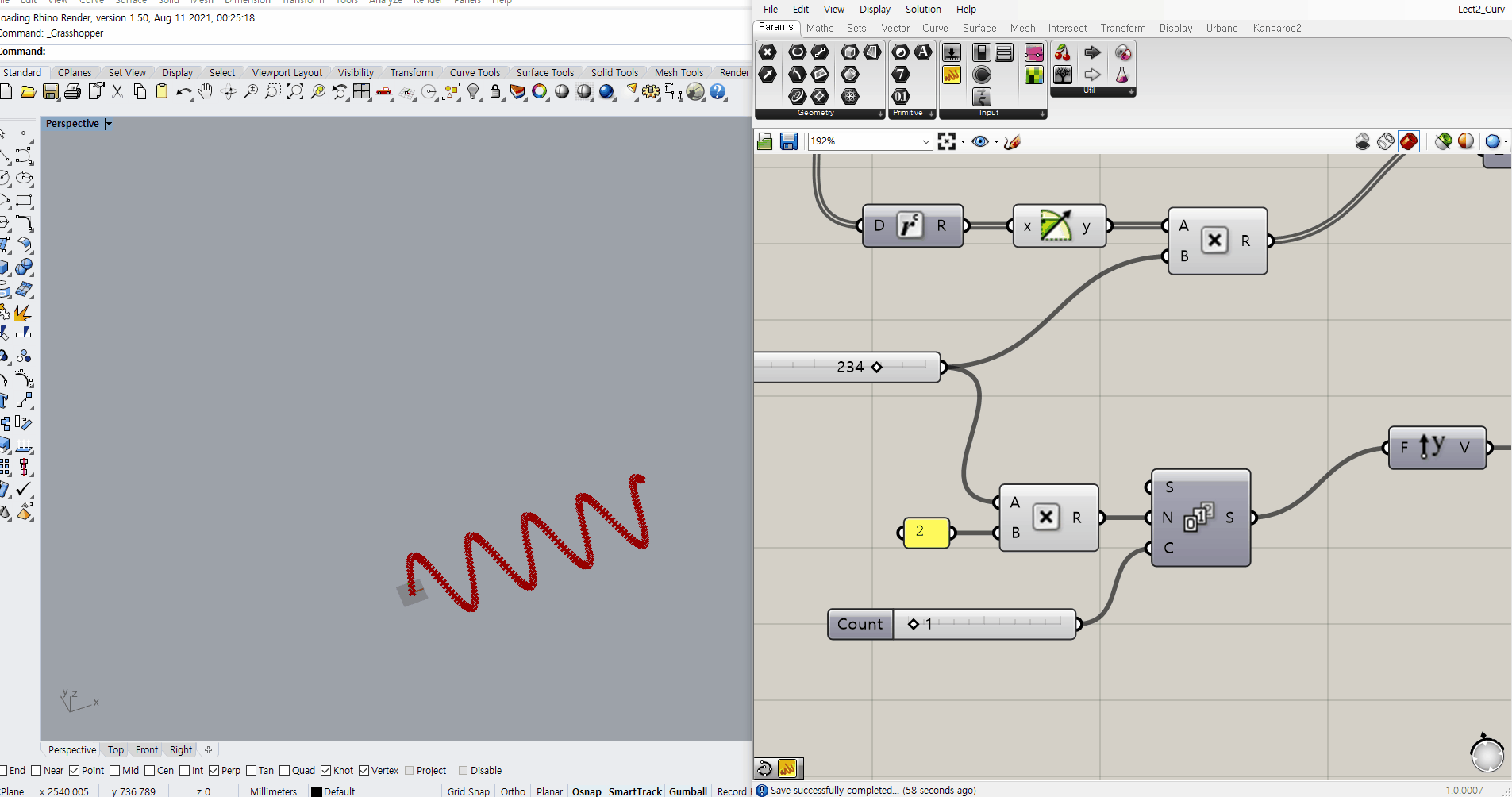Open the Curve Tools toolbar tab
The width and height of the screenshot is (1512, 797).
pyautogui.click(x=475, y=72)
